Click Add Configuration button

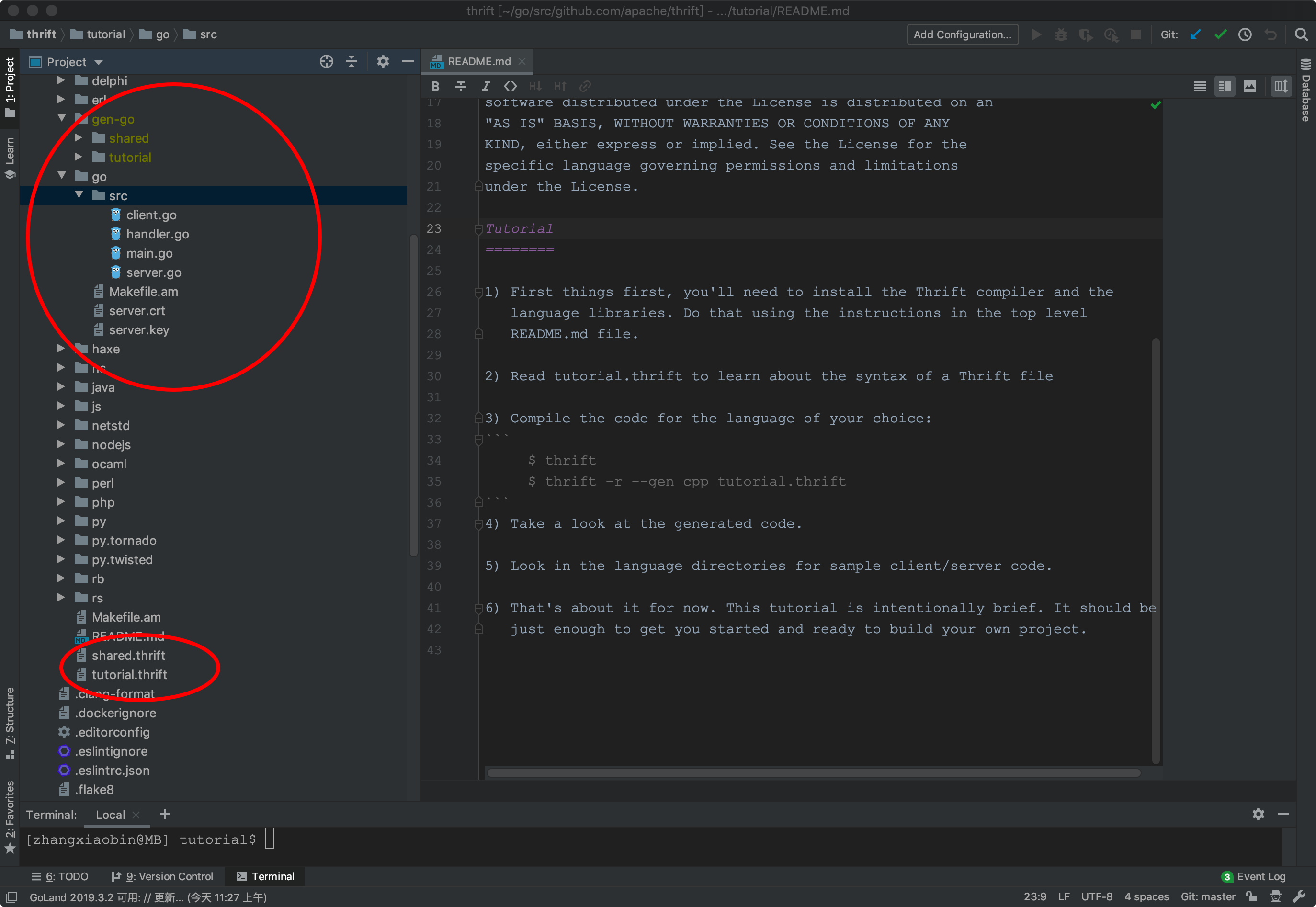coord(962,34)
